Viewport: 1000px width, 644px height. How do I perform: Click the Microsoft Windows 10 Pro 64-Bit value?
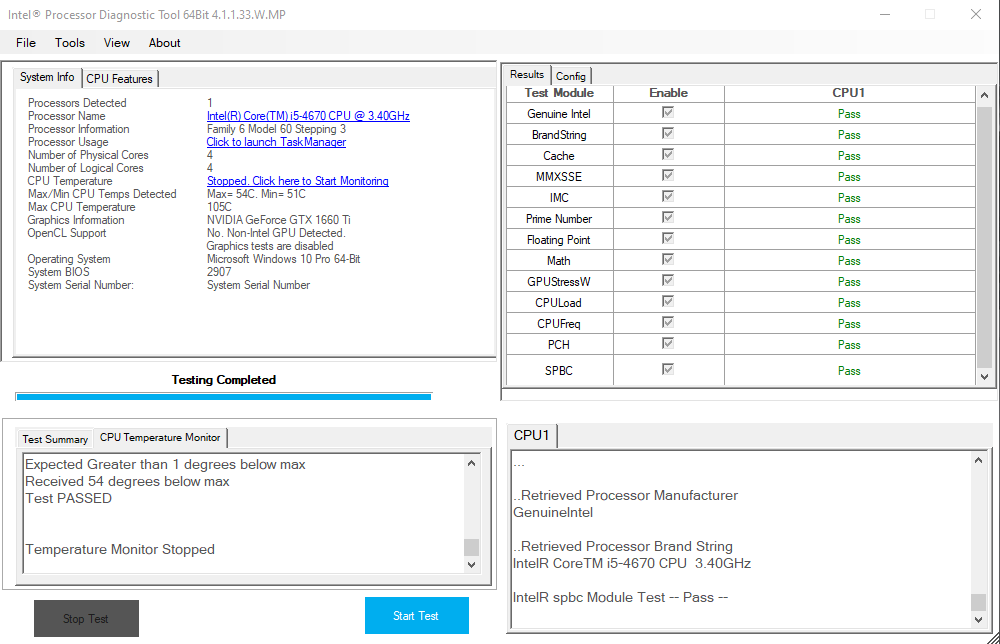tap(284, 259)
